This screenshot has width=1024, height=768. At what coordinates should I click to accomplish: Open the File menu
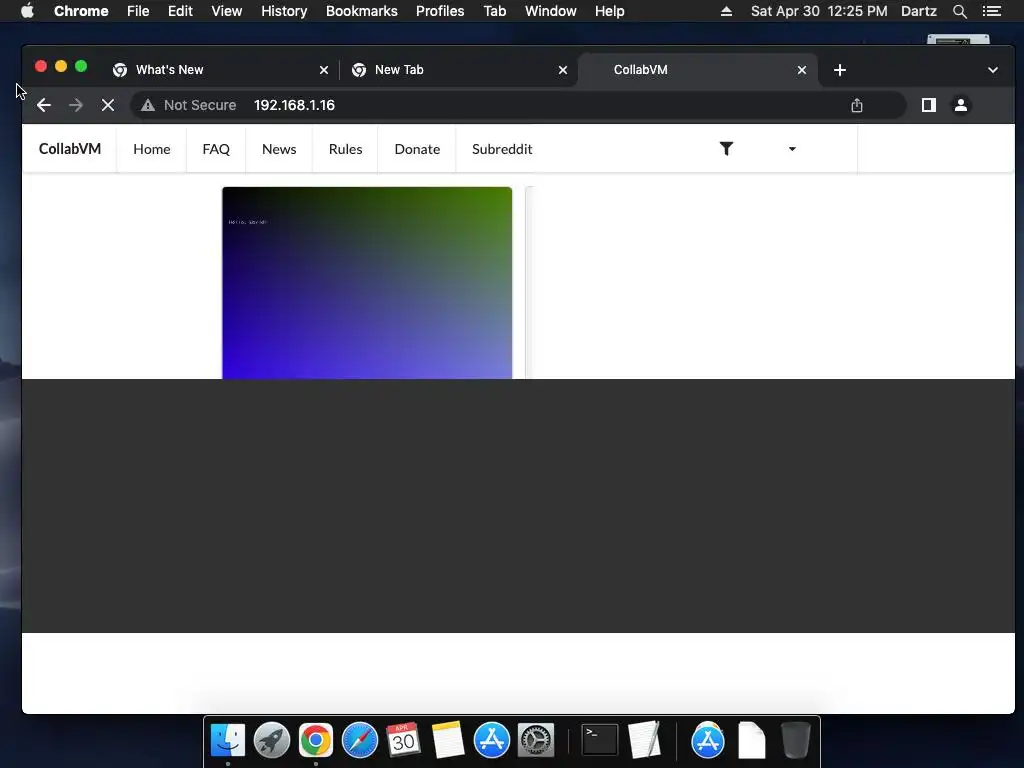tap(138, 11)
